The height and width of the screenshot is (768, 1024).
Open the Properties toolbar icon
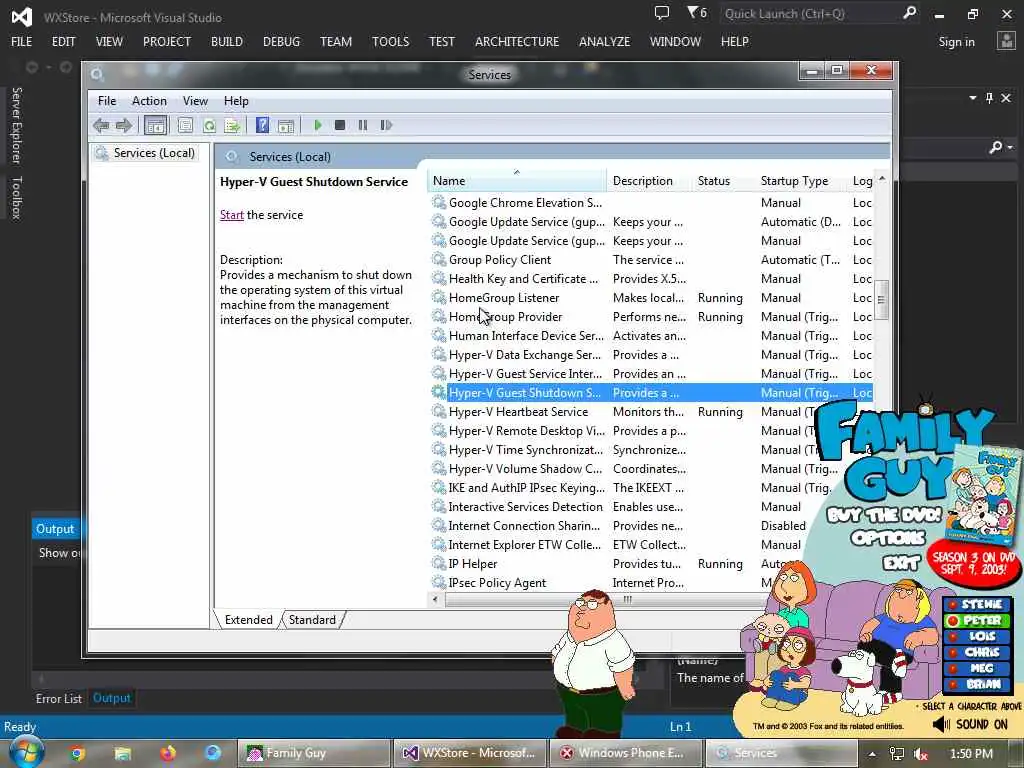click(185, 125)
